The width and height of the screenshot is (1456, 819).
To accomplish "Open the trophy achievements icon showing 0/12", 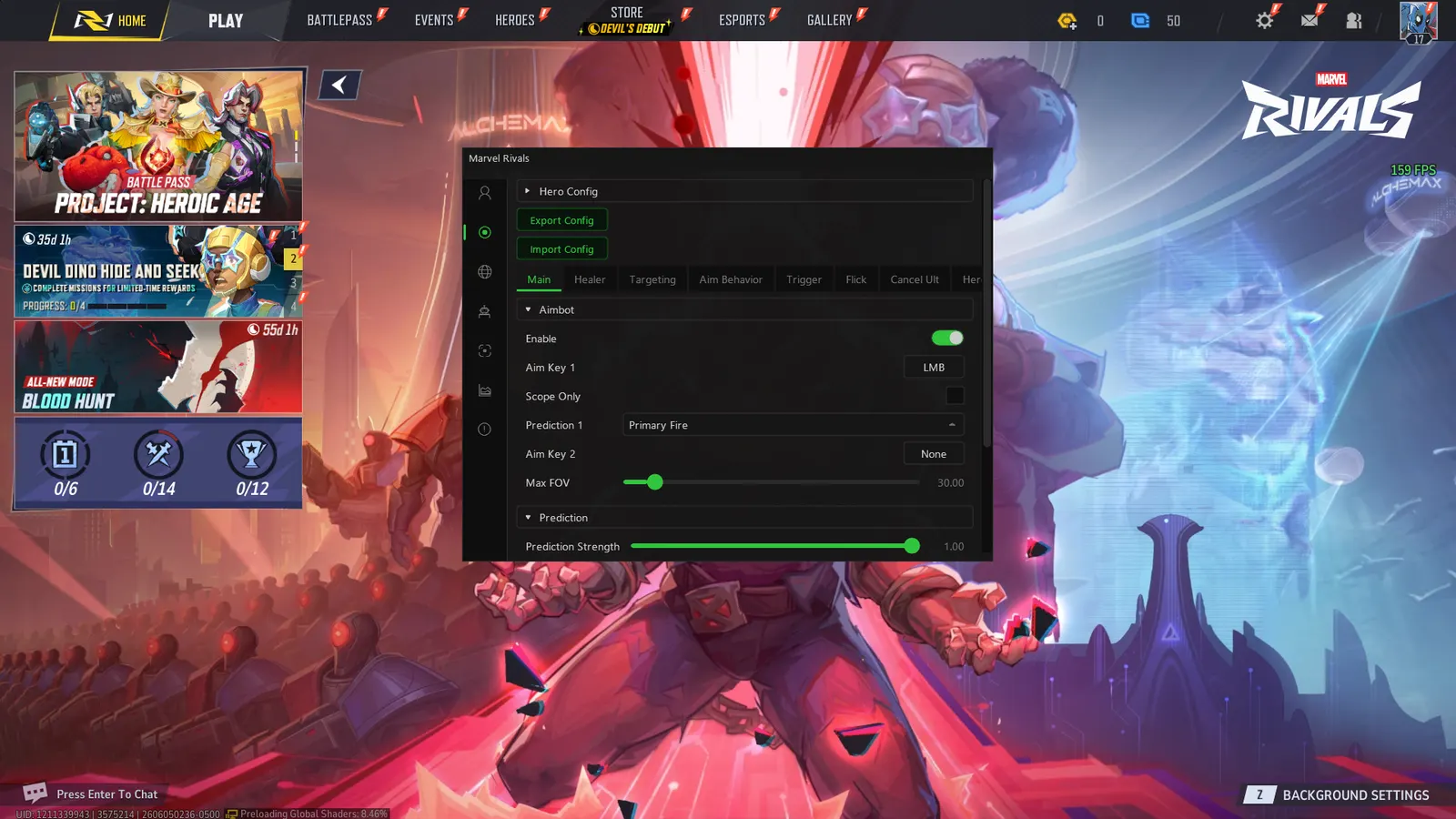I will [252, 454].
